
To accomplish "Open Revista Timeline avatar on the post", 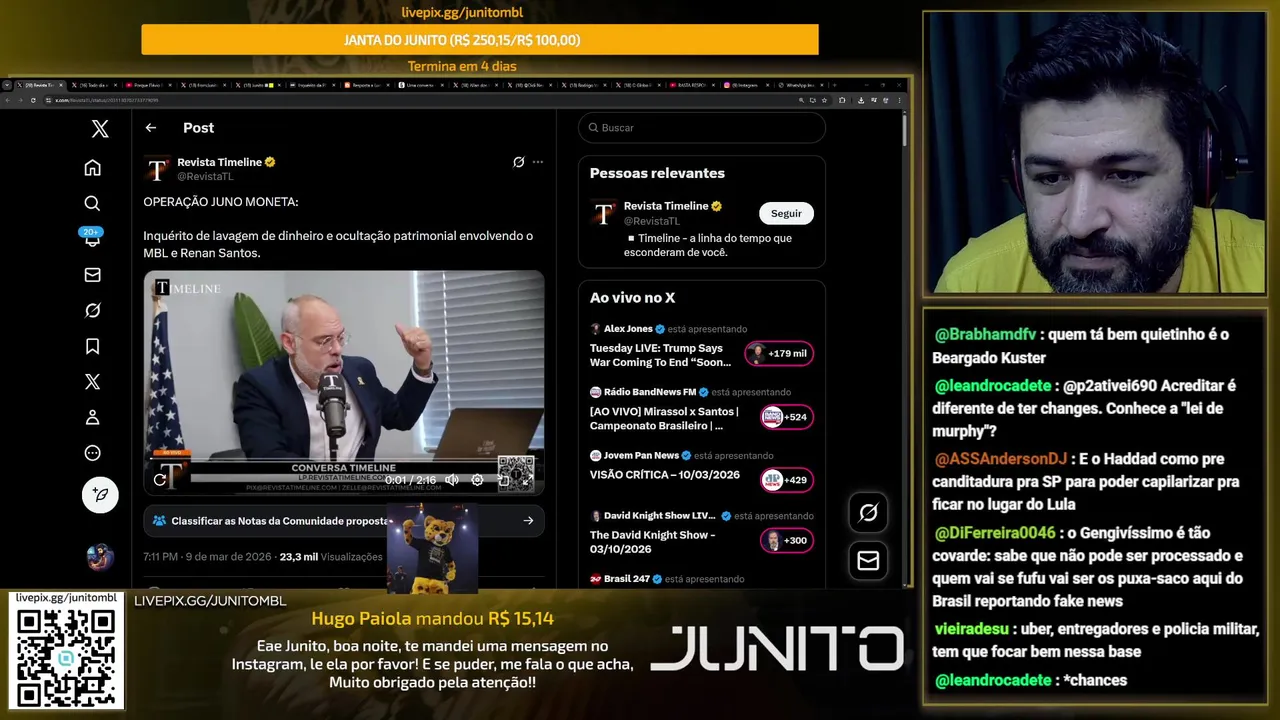I will point(157,169).
